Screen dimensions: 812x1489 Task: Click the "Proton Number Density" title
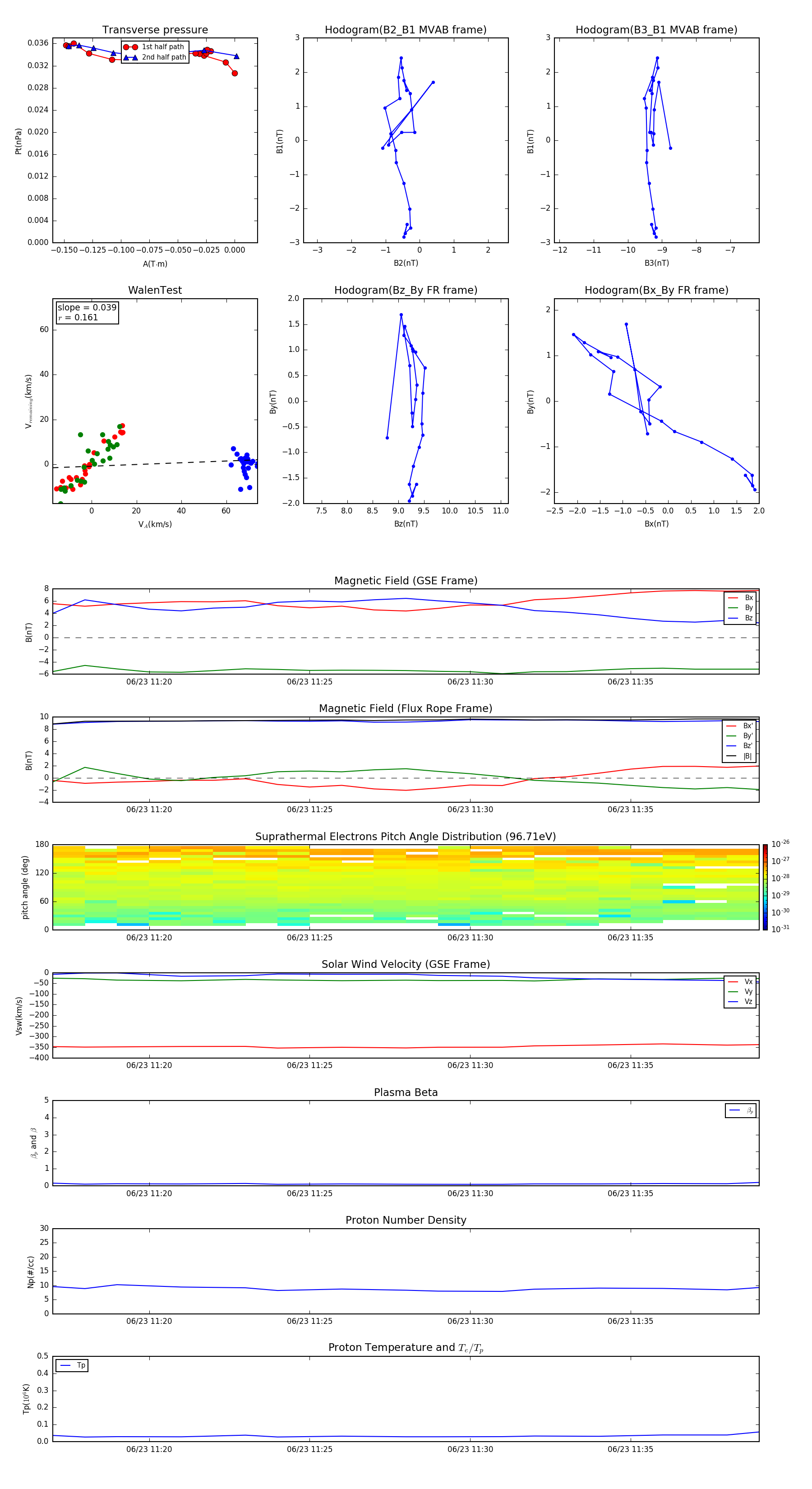click(406, 1220)
